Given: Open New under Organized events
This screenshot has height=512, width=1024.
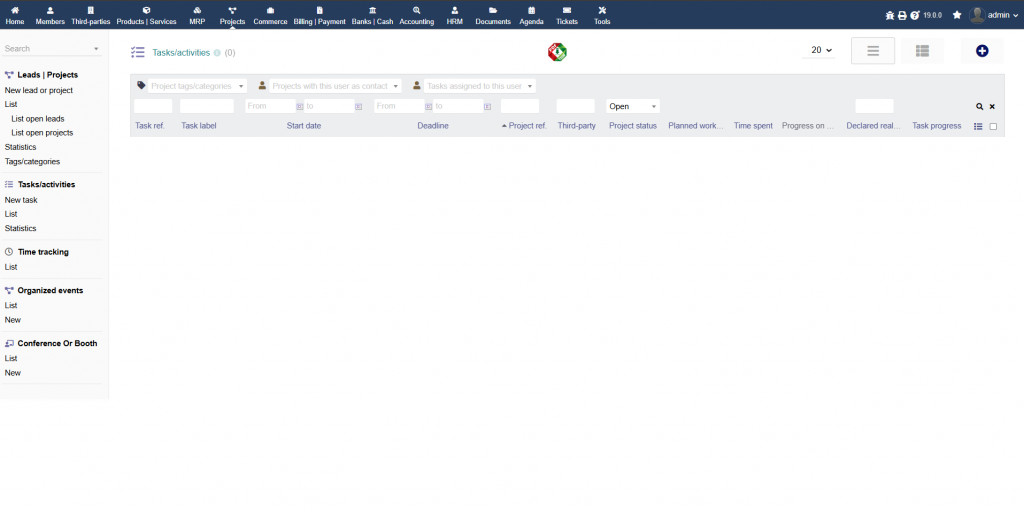Looking at the screenshot, I should (12, 320).
